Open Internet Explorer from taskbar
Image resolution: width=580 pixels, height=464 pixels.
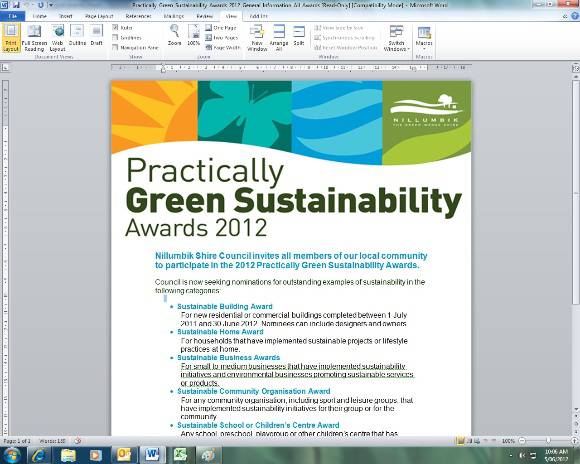point(39,455)
